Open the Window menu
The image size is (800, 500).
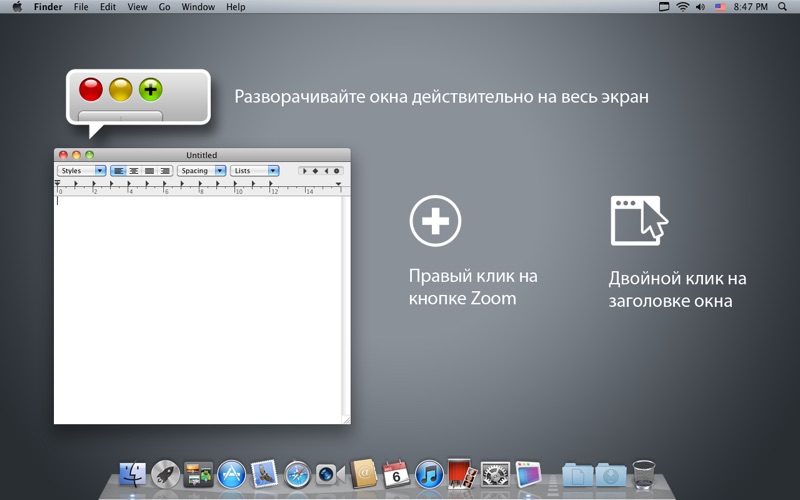pos(198,7)
